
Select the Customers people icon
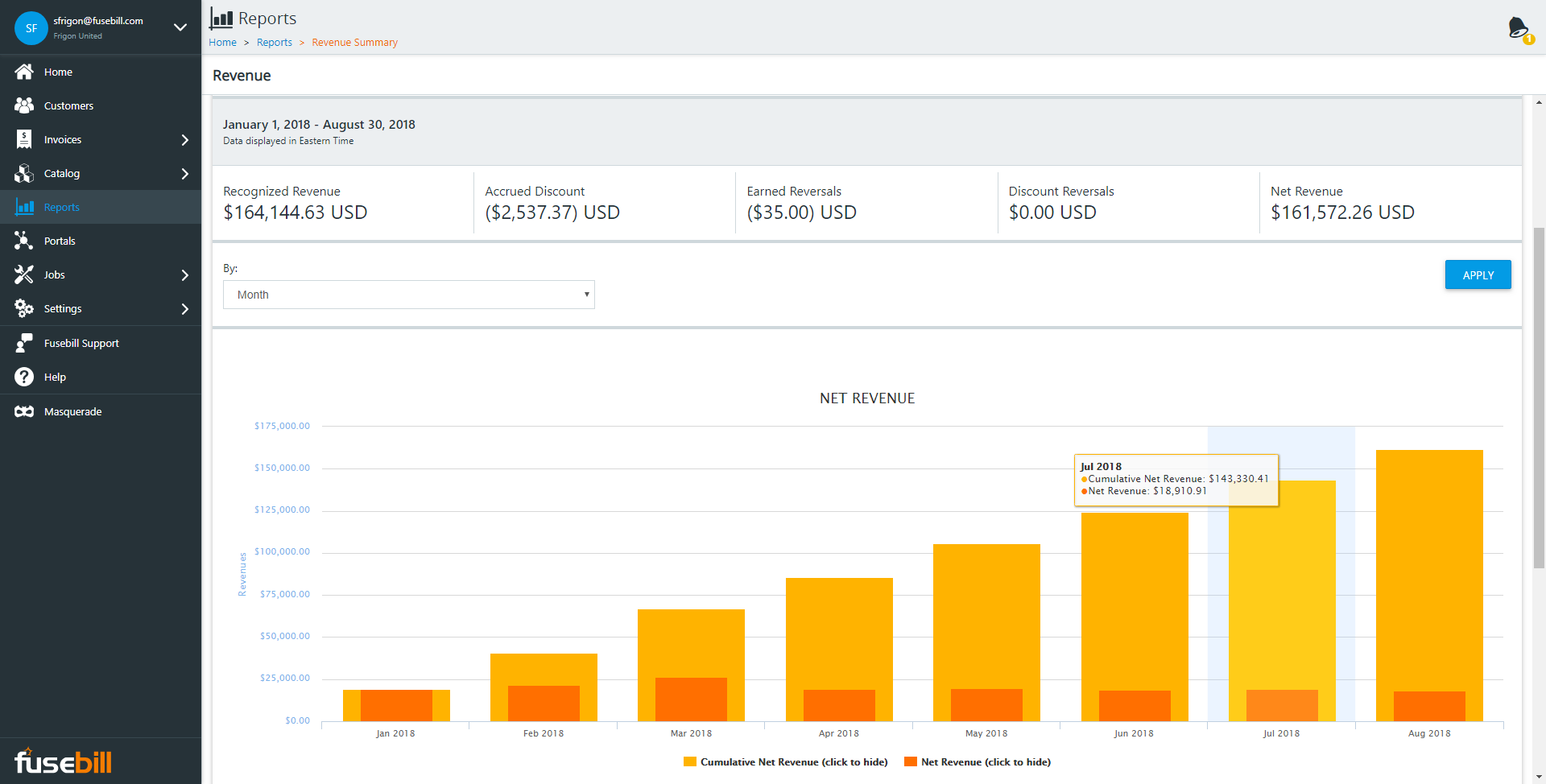pos(24,105)
